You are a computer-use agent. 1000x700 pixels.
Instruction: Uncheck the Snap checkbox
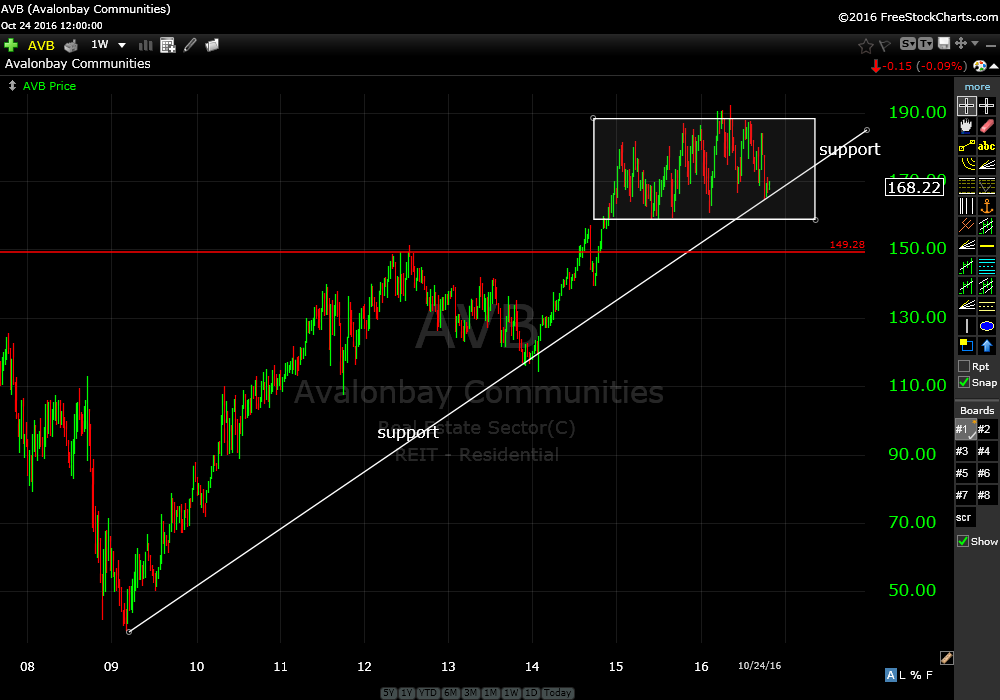pyautogui.click(x=963, y=382)
